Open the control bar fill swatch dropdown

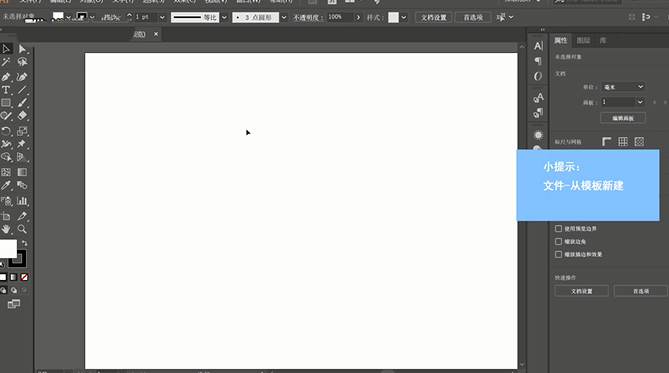coord(68,17)
